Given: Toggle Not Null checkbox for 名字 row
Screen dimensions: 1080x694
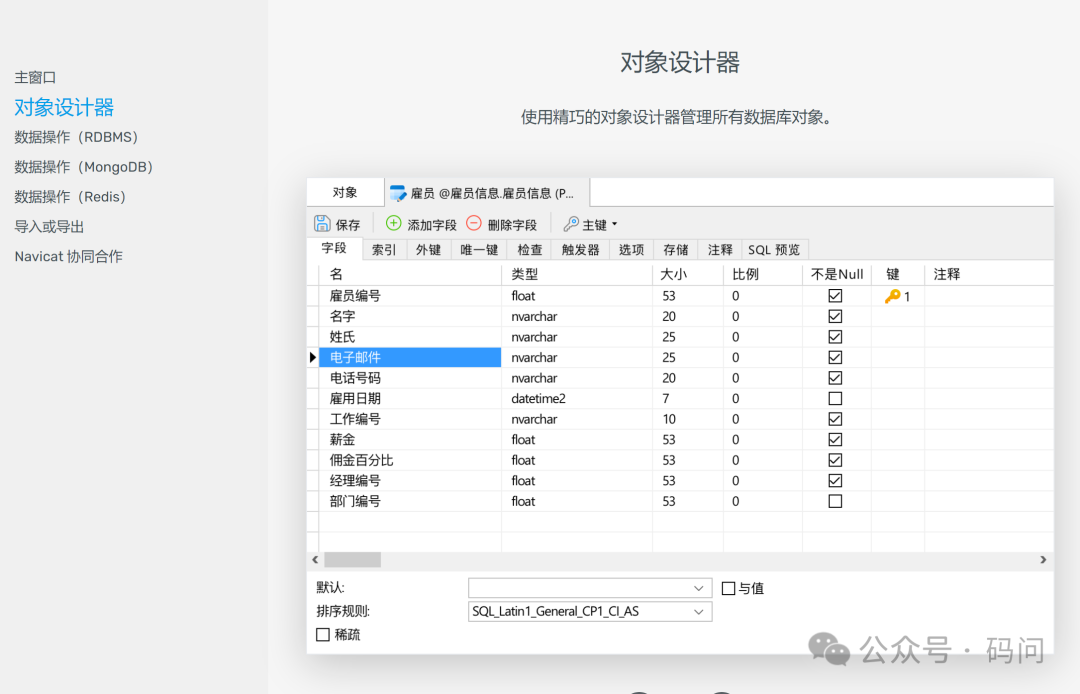Looking at the screenshot, I should point(835,317).
